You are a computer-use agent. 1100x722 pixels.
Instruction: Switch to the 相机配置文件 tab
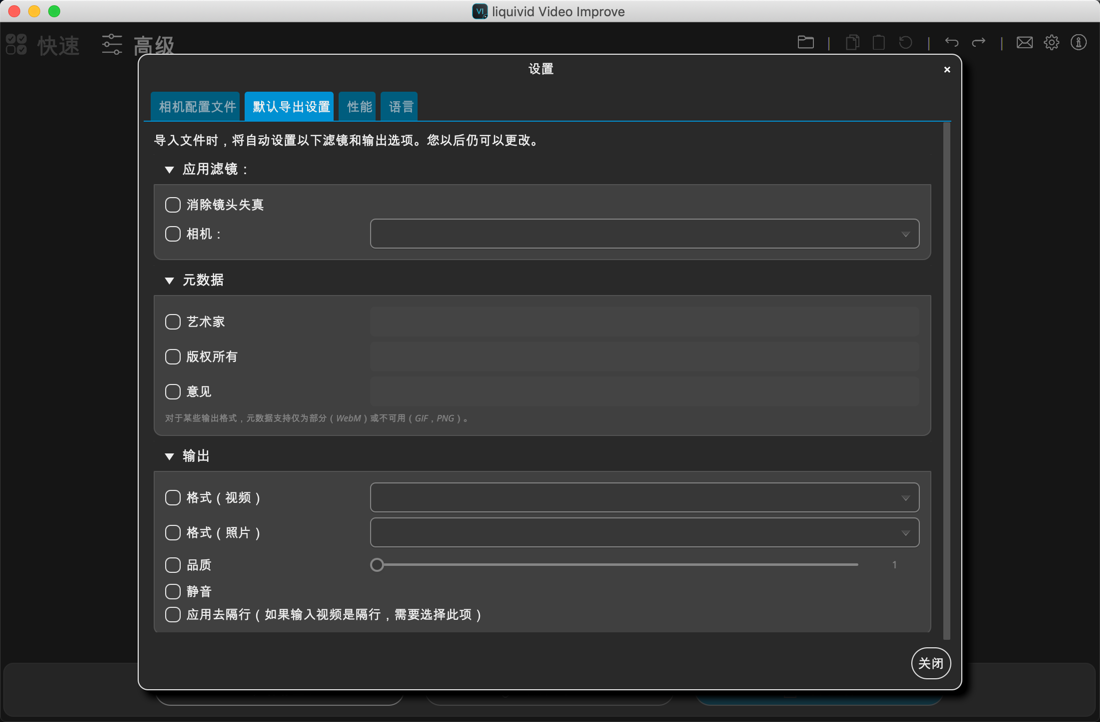pos(195,105)
